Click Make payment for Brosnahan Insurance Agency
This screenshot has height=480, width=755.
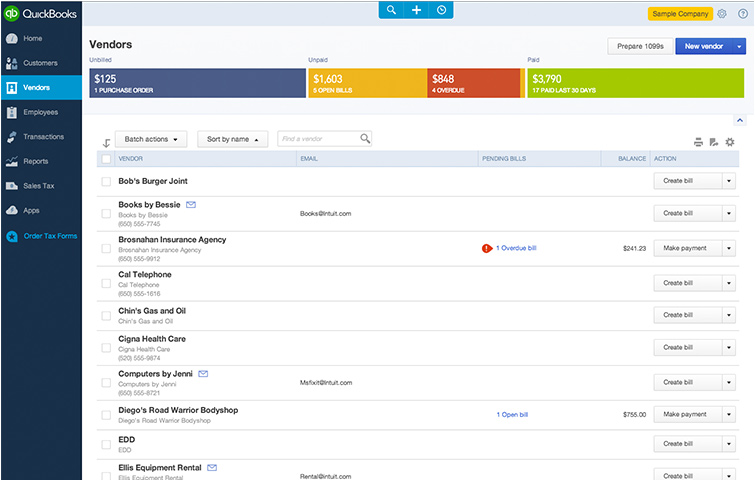point(688,248)
